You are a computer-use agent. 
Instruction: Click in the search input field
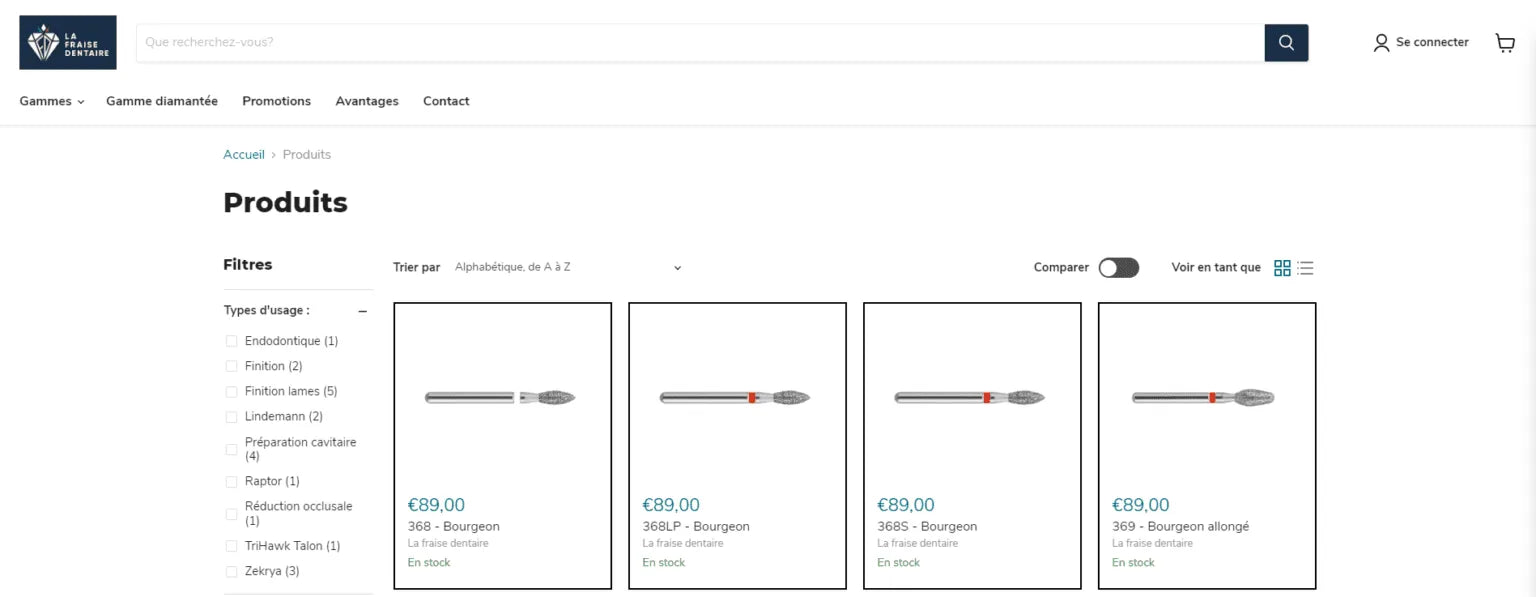tap(700, 42)
